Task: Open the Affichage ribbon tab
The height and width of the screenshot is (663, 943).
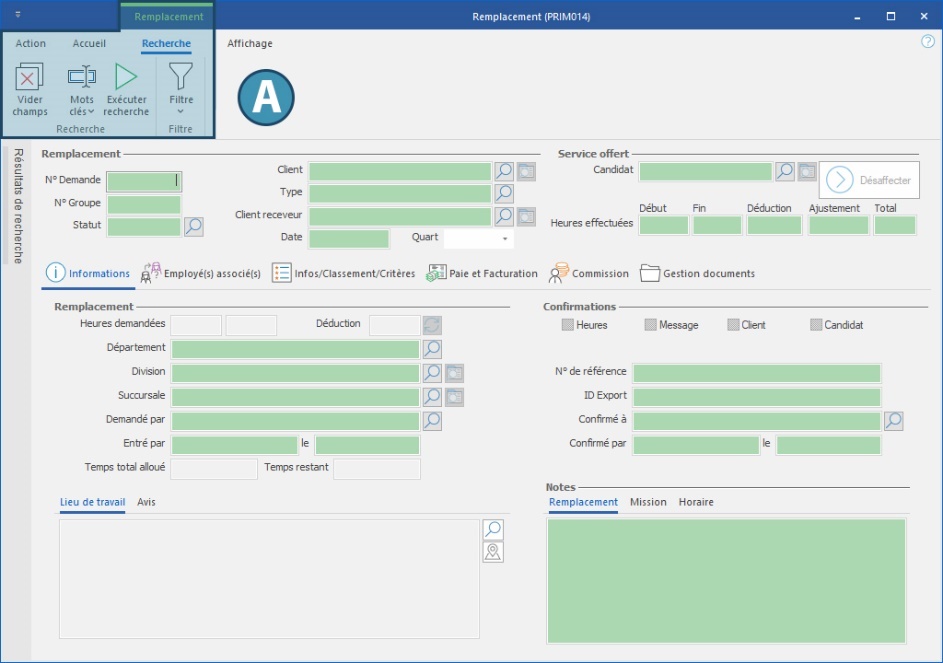Action: coord(249,44)
